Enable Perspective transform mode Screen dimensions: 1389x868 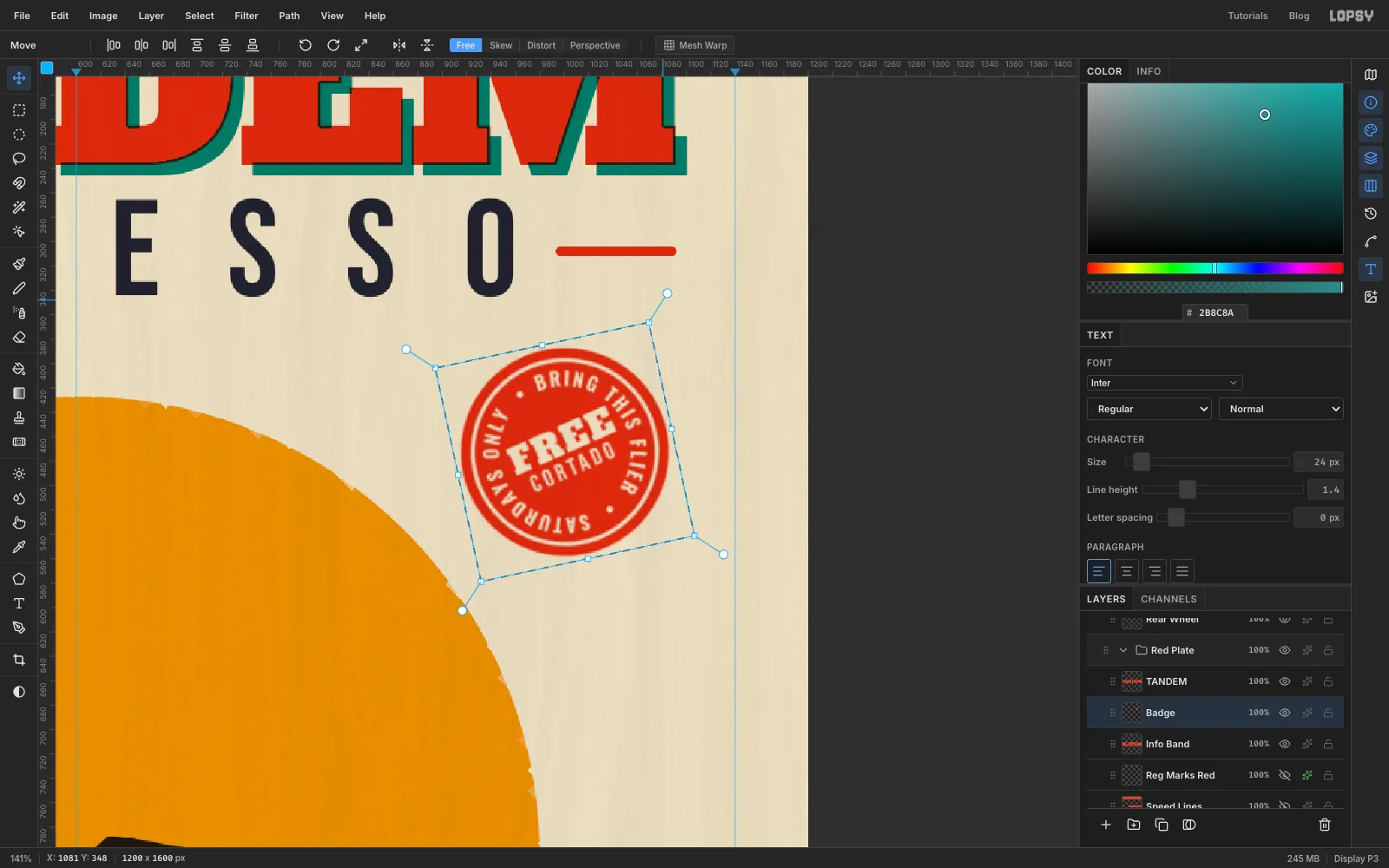click(x=595, y=45)
